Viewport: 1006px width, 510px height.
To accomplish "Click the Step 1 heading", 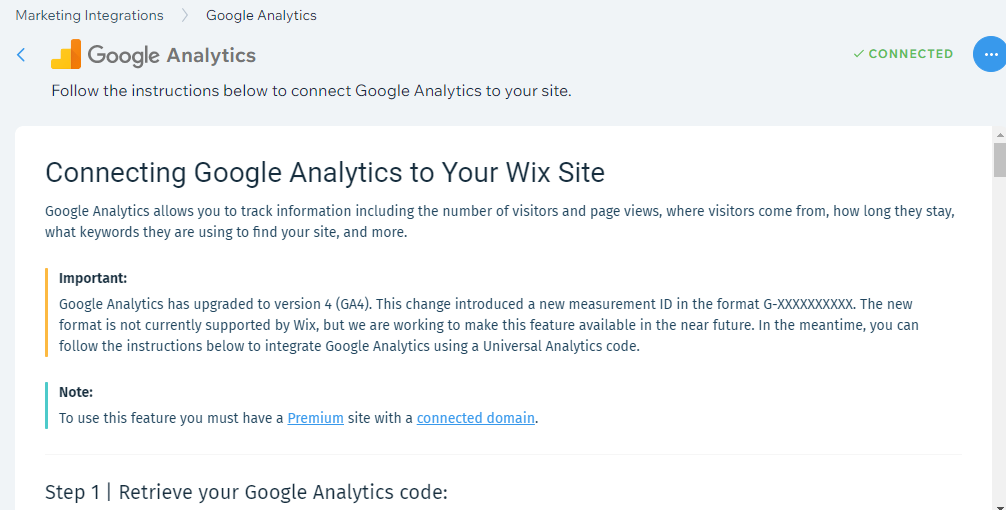I will (x=246, y=491).
